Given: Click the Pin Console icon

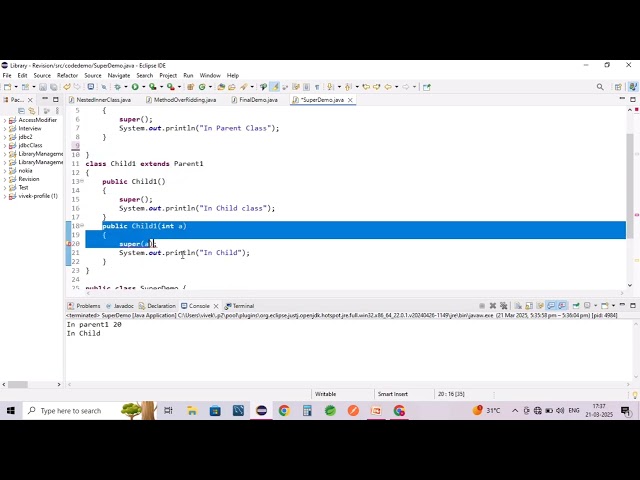Looking at the screenshot, I should coord(576,306).
